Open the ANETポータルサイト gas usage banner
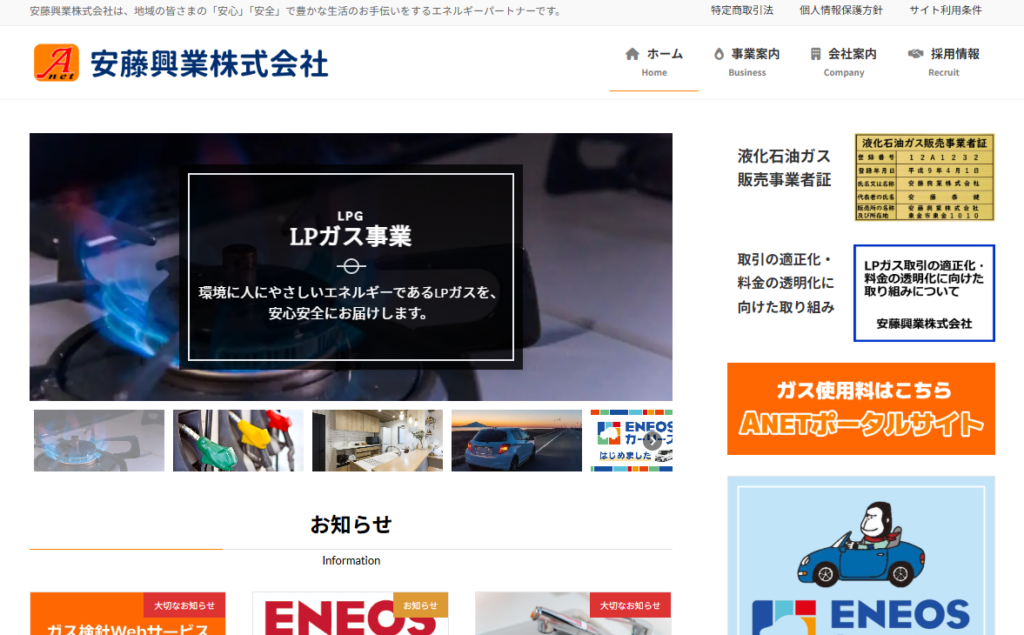The image size is (1024, 635). point(861,409)
